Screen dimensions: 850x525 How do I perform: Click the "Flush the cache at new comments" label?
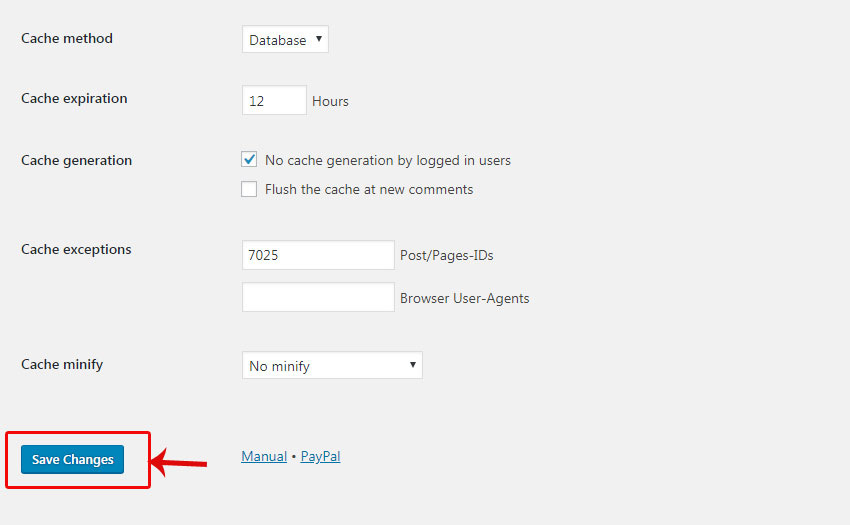click(x=369, y=189)
